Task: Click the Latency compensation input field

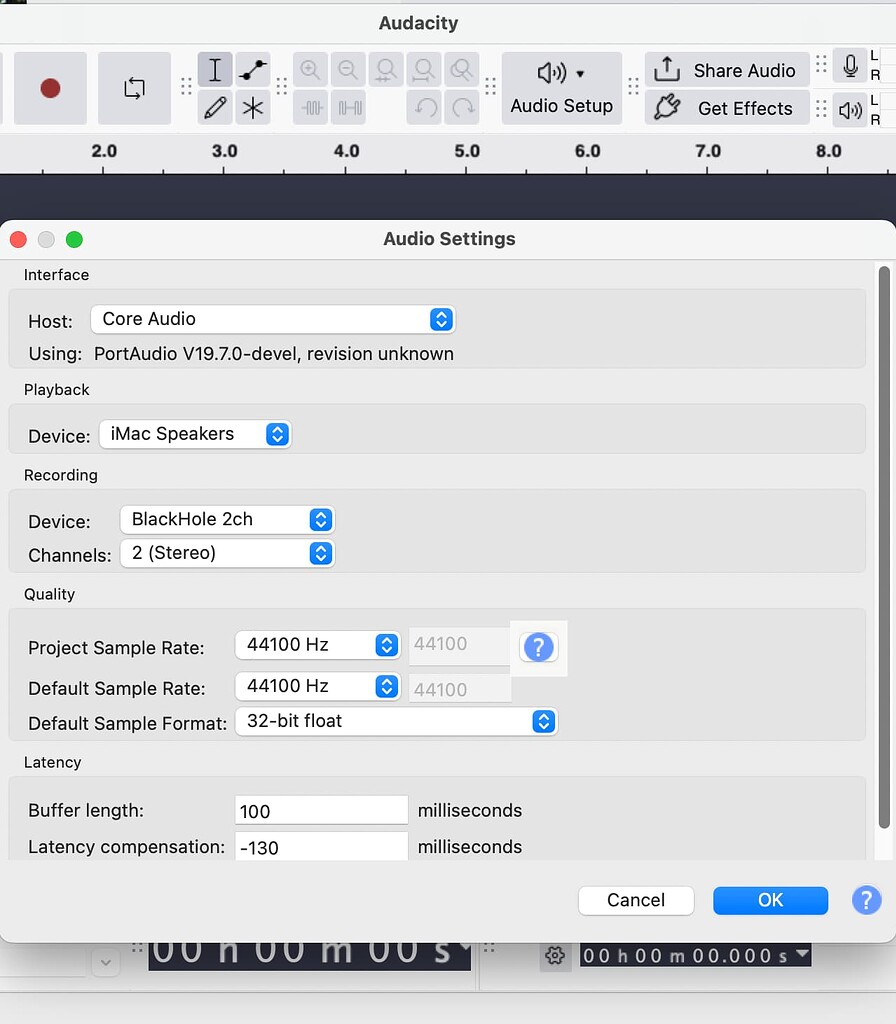Action: pyautogui.click(x=321, y=846)
